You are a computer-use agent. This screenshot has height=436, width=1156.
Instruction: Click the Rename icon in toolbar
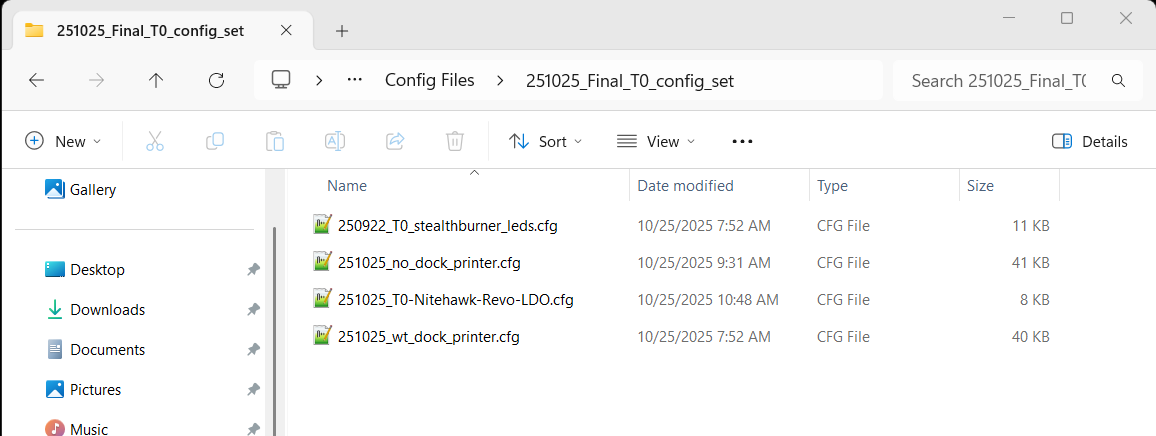pyautogui.click(x=335, y=141)
